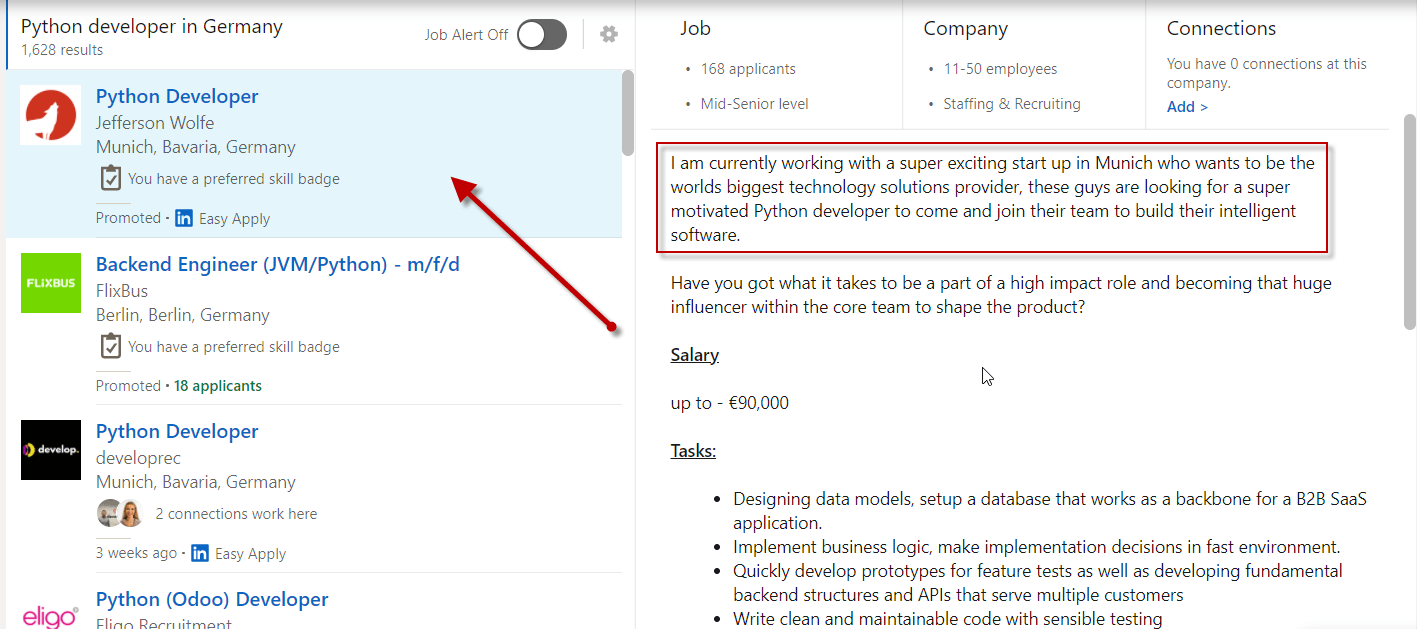1417x629 pixels.
Task: Click skill badge icon on Jefferson Wolfe job
Action: point(110,178)
